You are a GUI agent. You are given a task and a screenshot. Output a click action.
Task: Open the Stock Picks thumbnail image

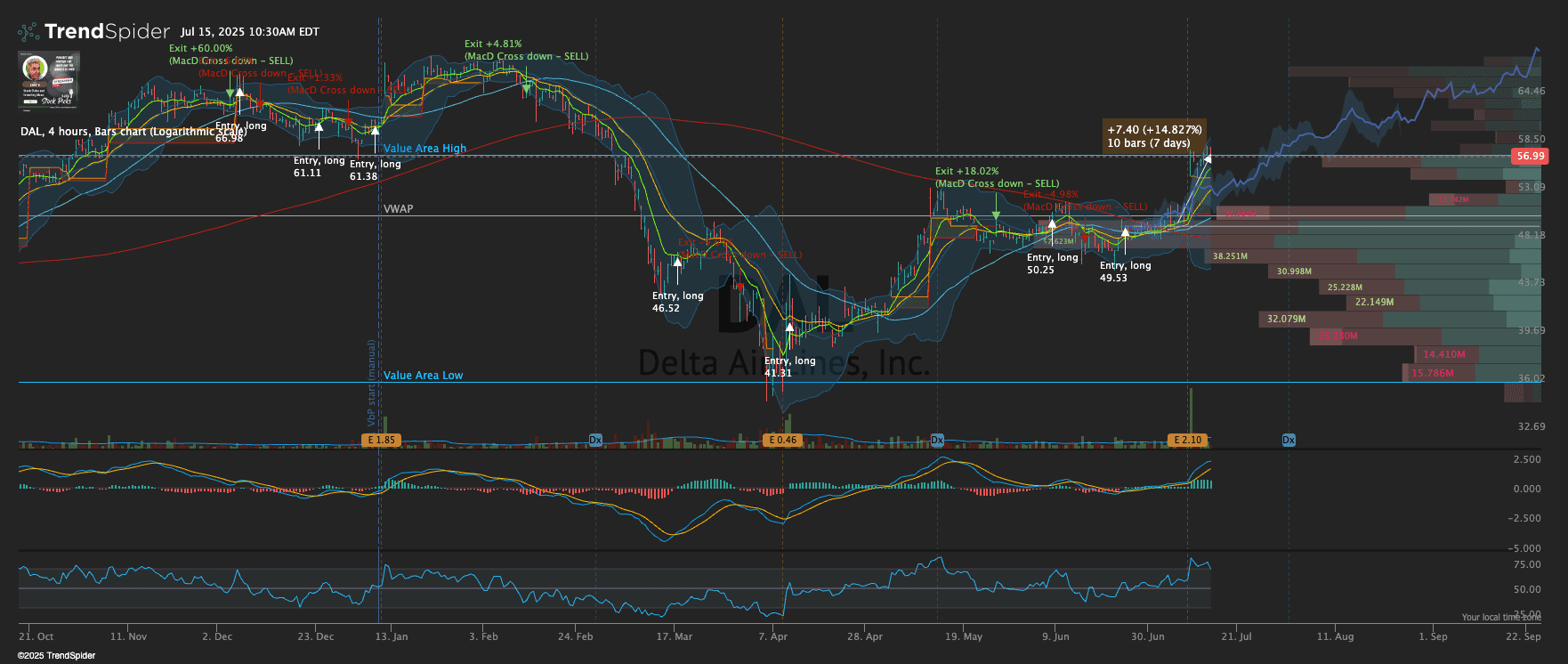point(49,79)
